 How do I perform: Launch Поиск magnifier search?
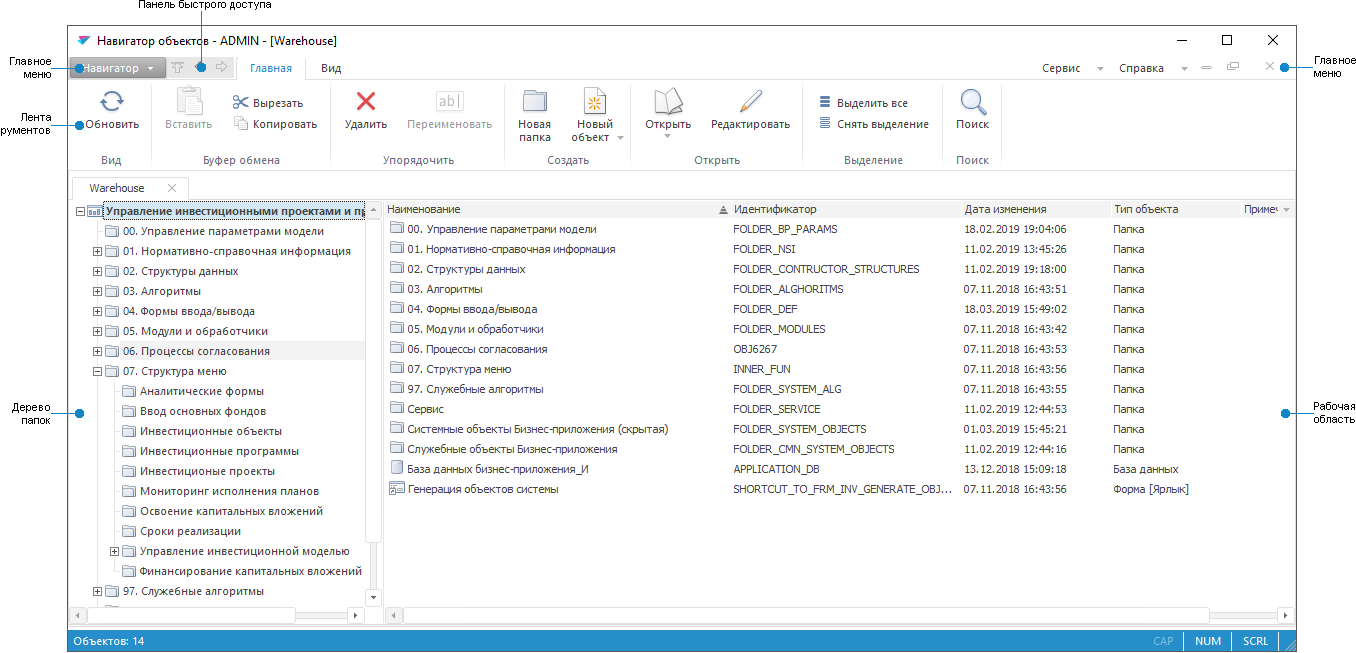[972, 101]
